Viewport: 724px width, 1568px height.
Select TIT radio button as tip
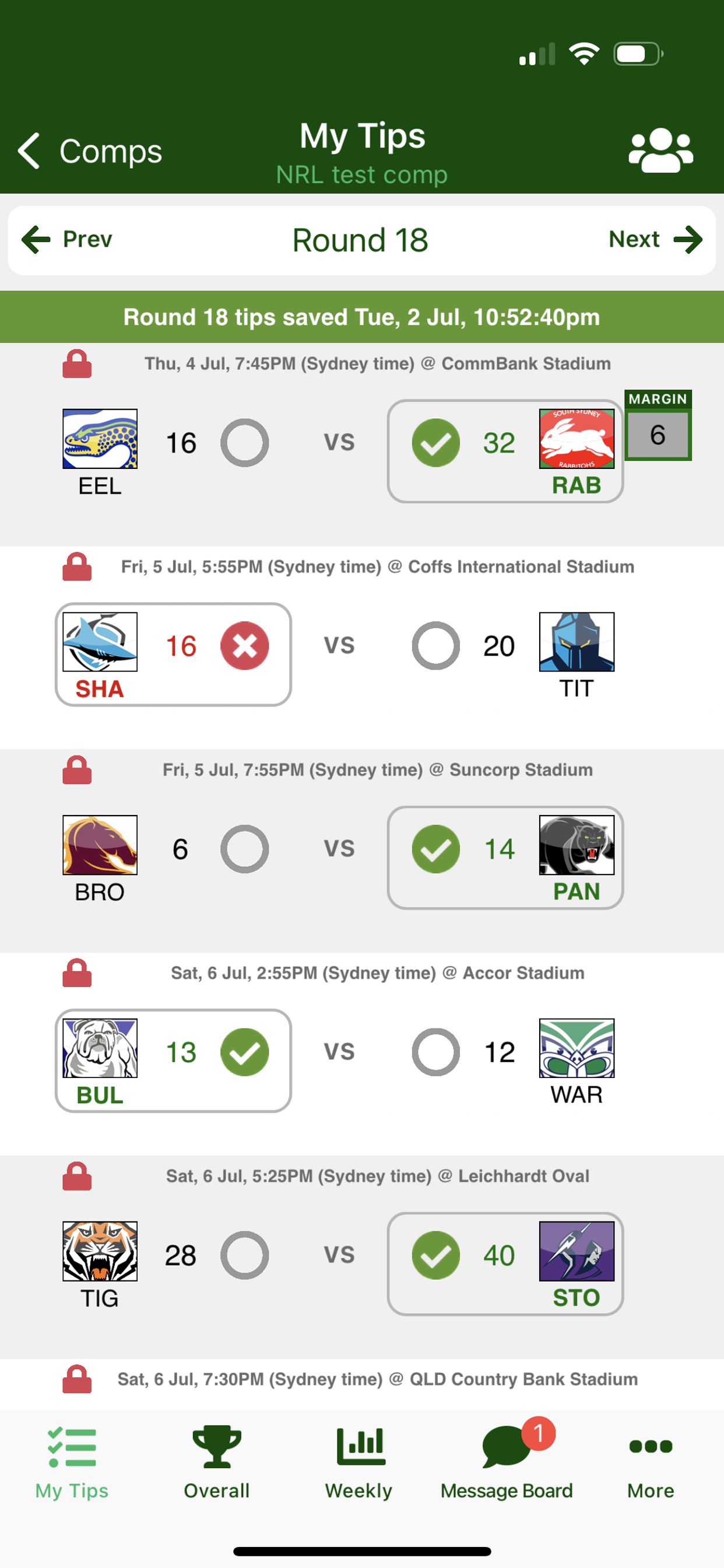pos(435,646)
